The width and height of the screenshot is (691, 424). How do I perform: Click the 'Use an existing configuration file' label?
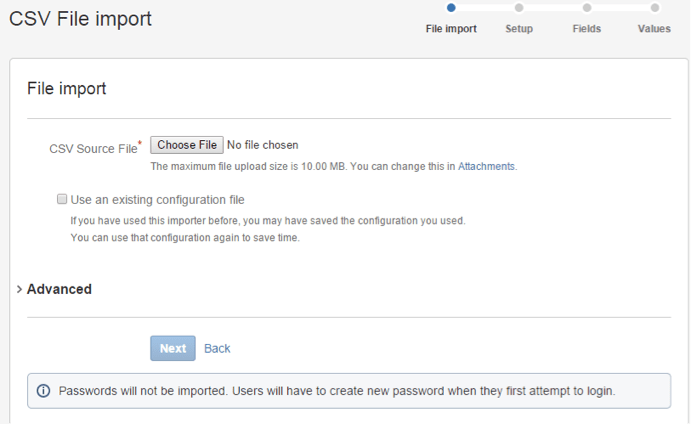(157, 200)
